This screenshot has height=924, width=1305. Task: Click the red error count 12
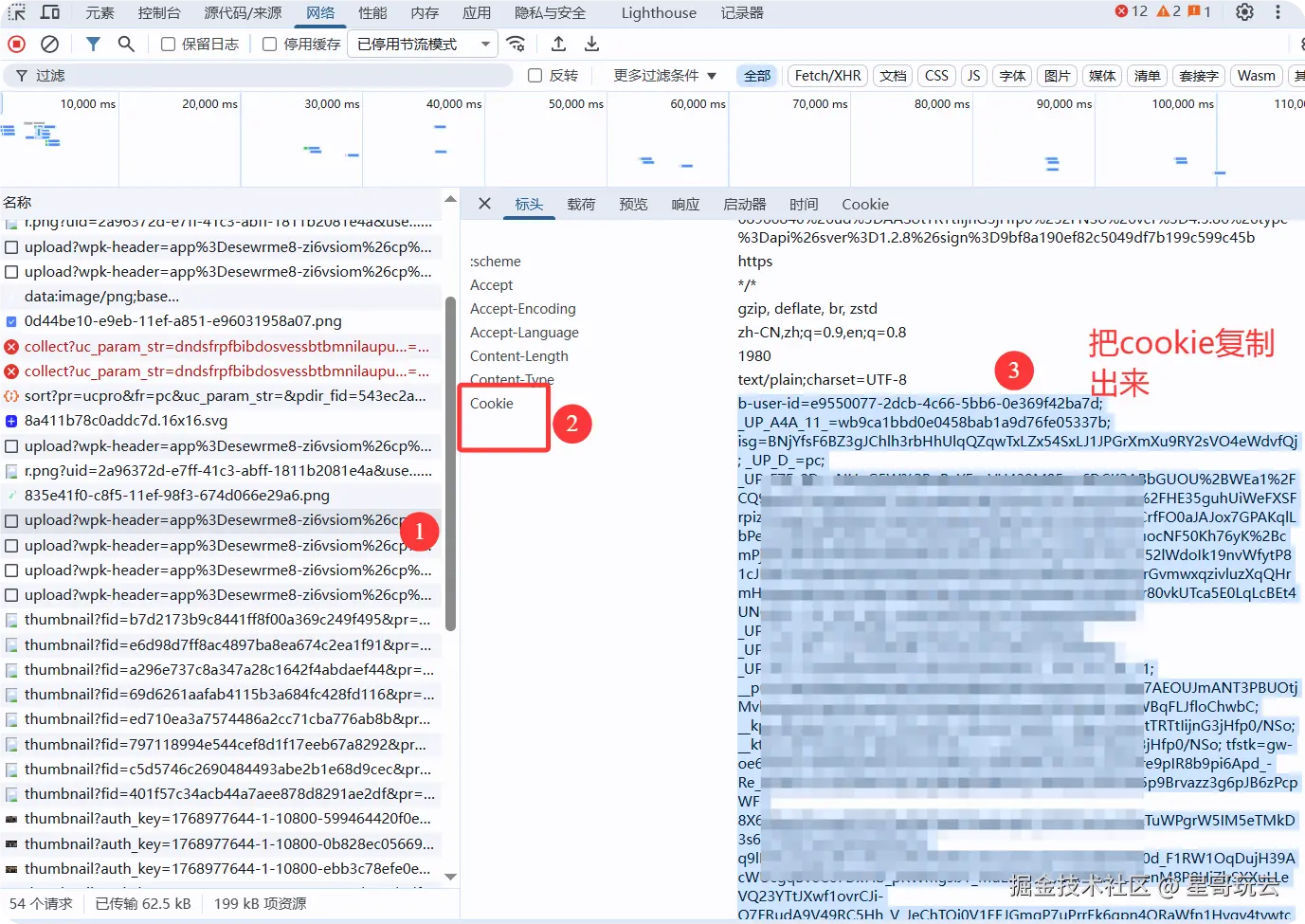[1132, 11]
